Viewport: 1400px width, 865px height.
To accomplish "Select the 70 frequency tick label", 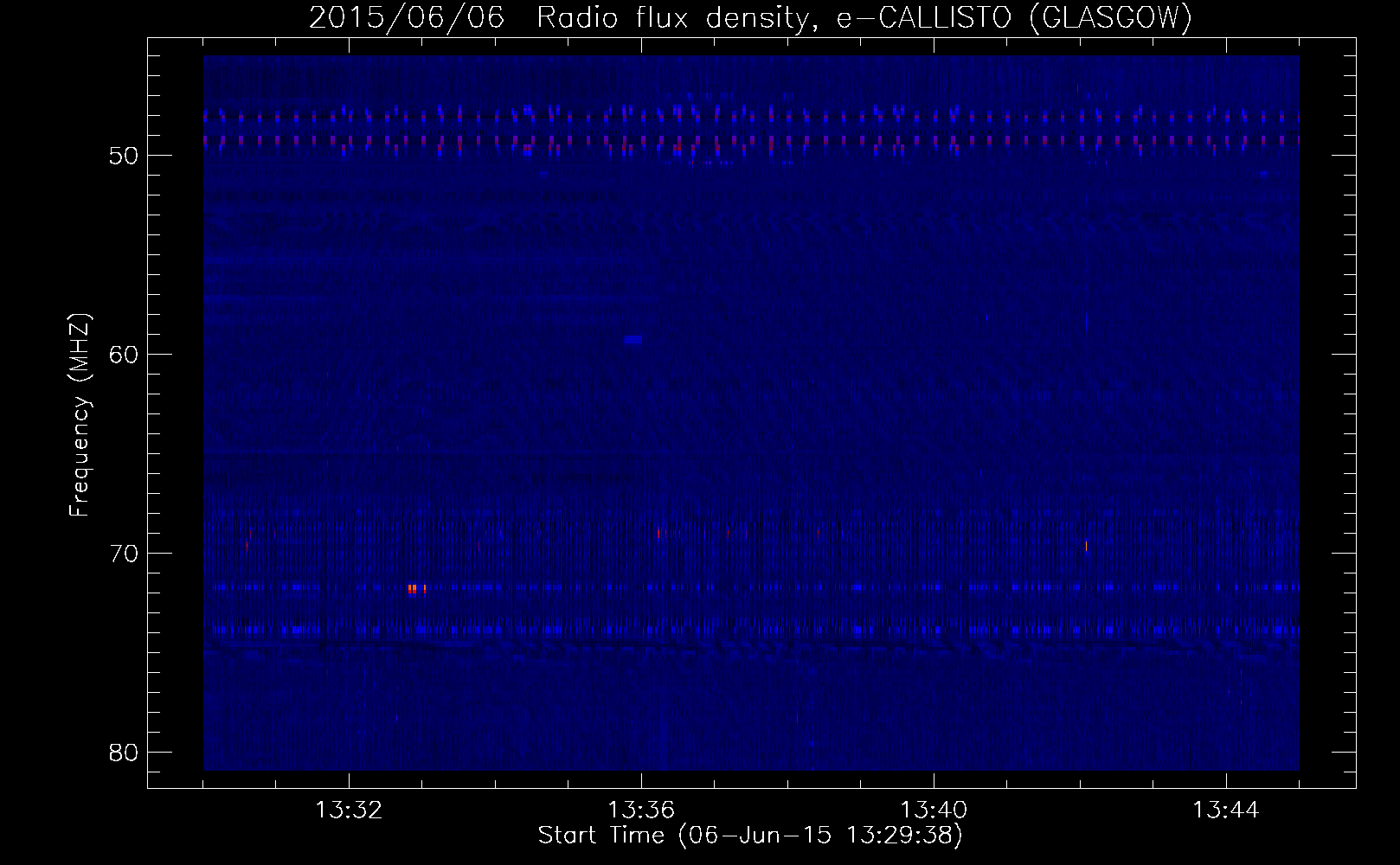I will click(124, 554).
